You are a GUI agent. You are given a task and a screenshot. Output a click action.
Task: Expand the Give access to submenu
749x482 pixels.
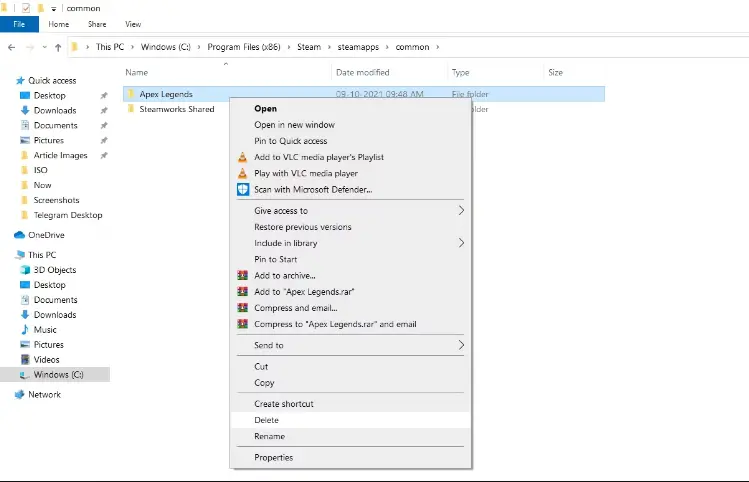tap(461, 211)
